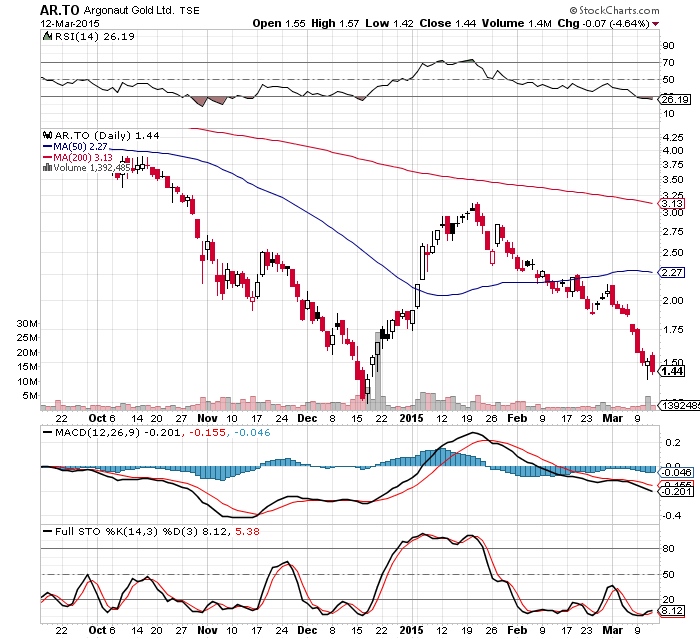Click the Oct 6 label on price chart axis

click(x=102, y=418)
